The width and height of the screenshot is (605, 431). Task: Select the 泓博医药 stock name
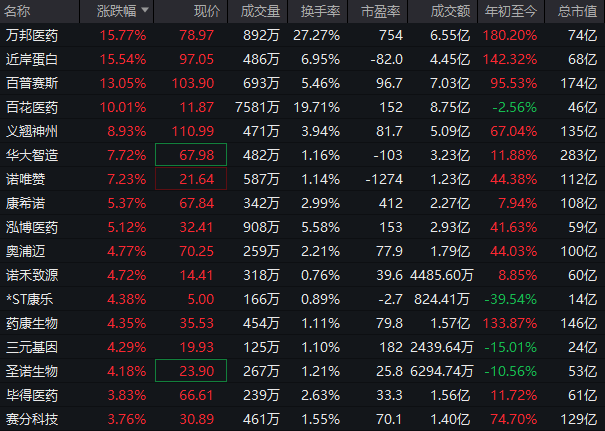(32, 227)
